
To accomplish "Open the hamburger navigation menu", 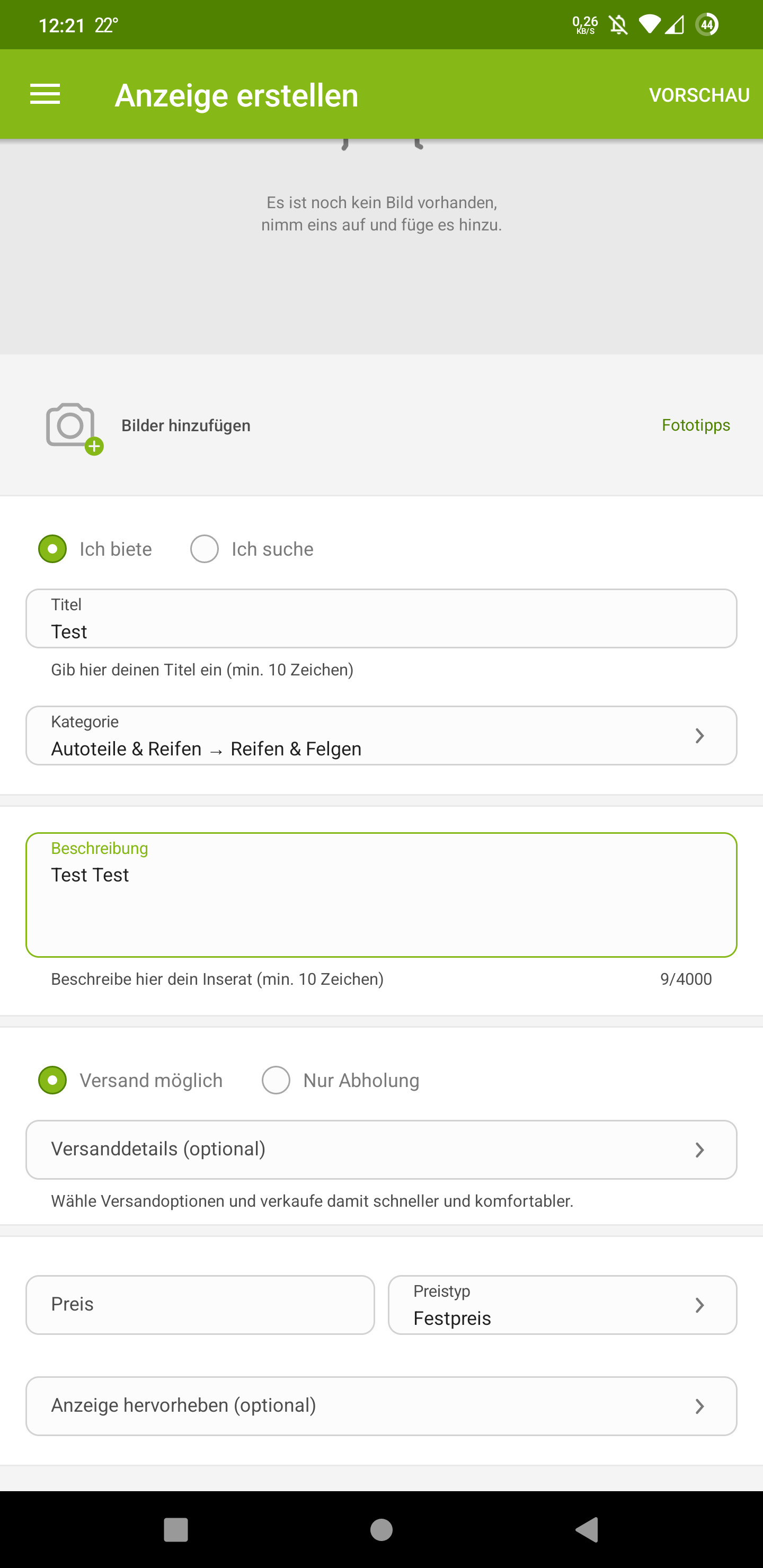I will pyautogui.click(x=45, y=94).
